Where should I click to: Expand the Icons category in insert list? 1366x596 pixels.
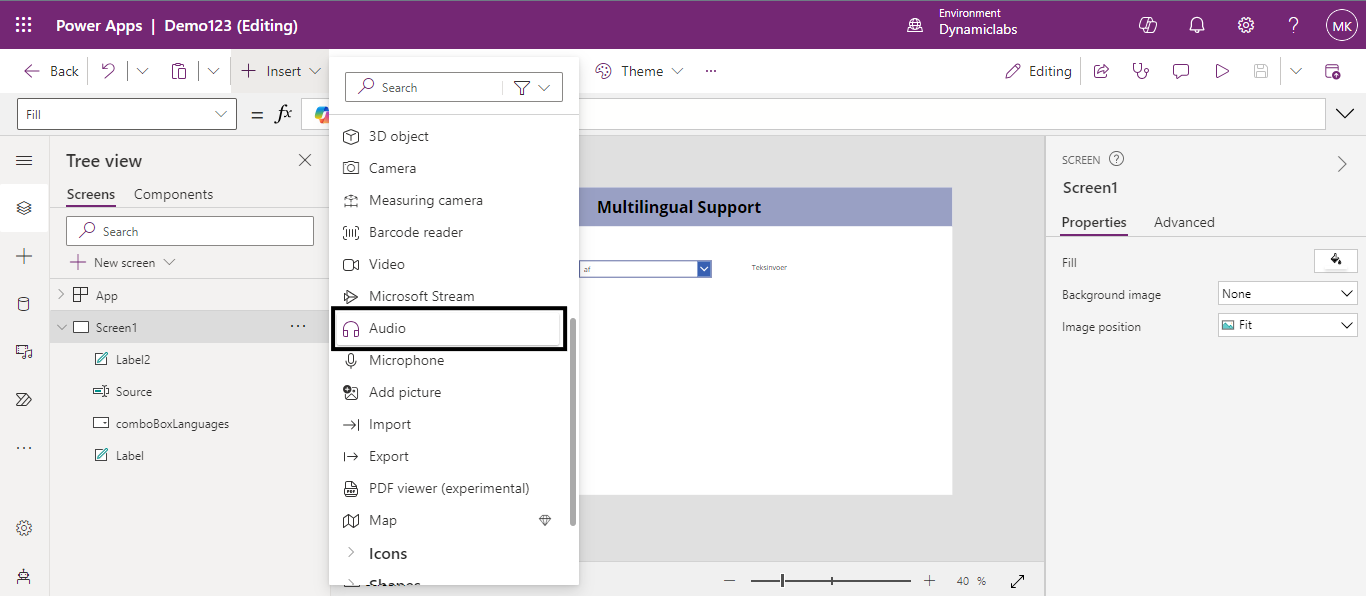point(387,553)
